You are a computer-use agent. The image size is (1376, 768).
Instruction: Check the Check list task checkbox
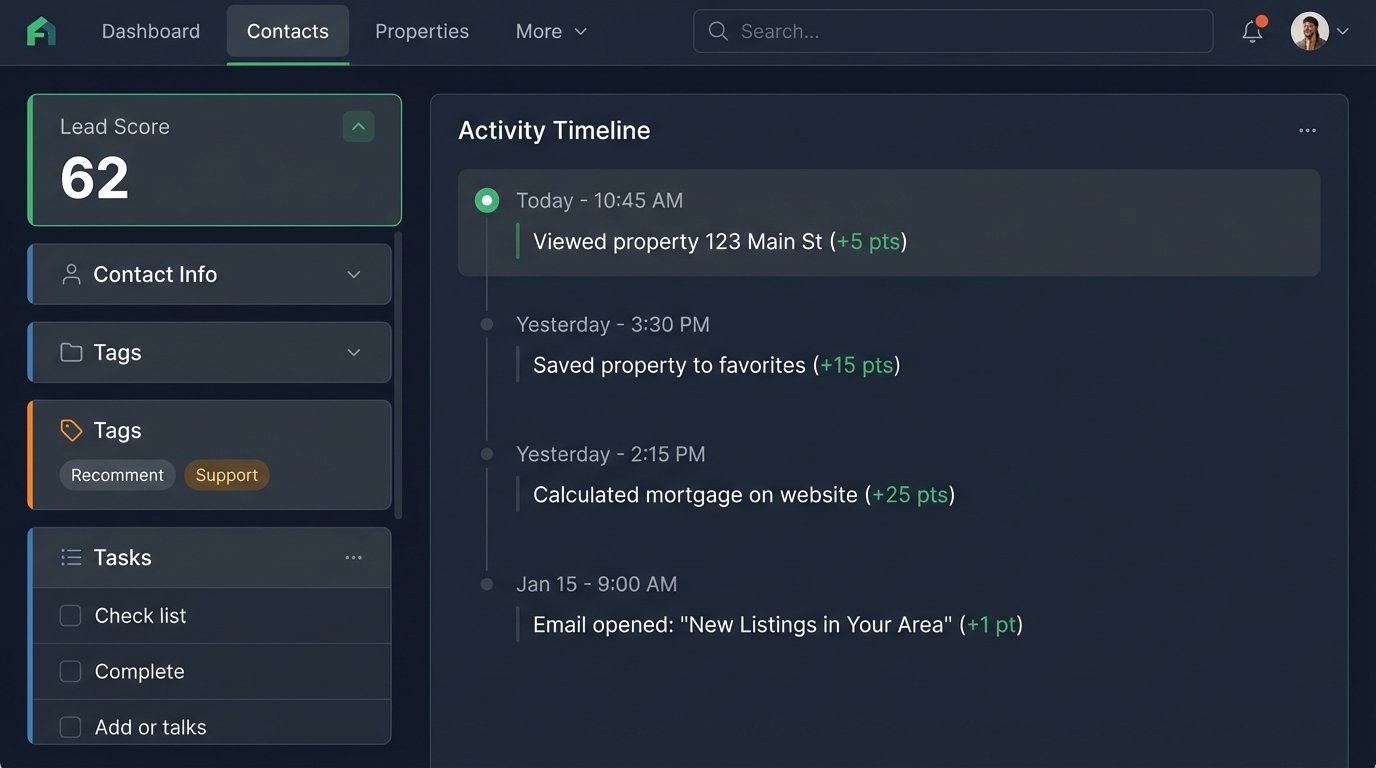(70, 615)
